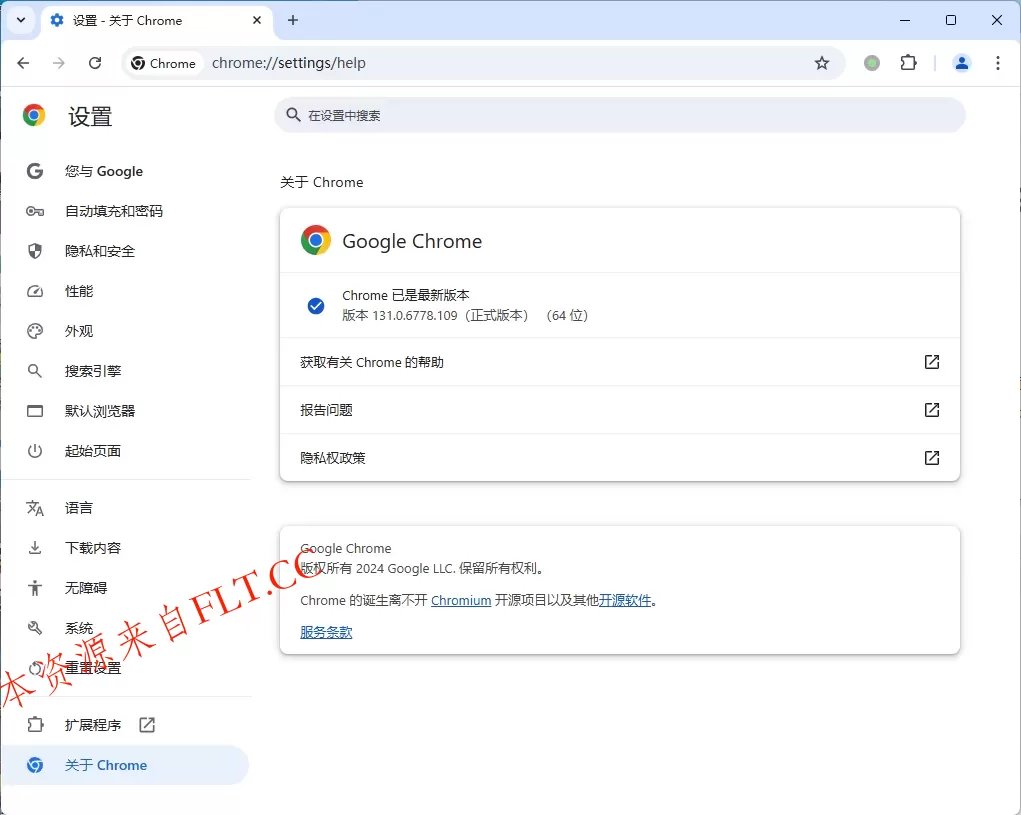The width and height of the screenshot is (1021, 815).
Task: Open 语言 settings section
Action: (126, 508)
